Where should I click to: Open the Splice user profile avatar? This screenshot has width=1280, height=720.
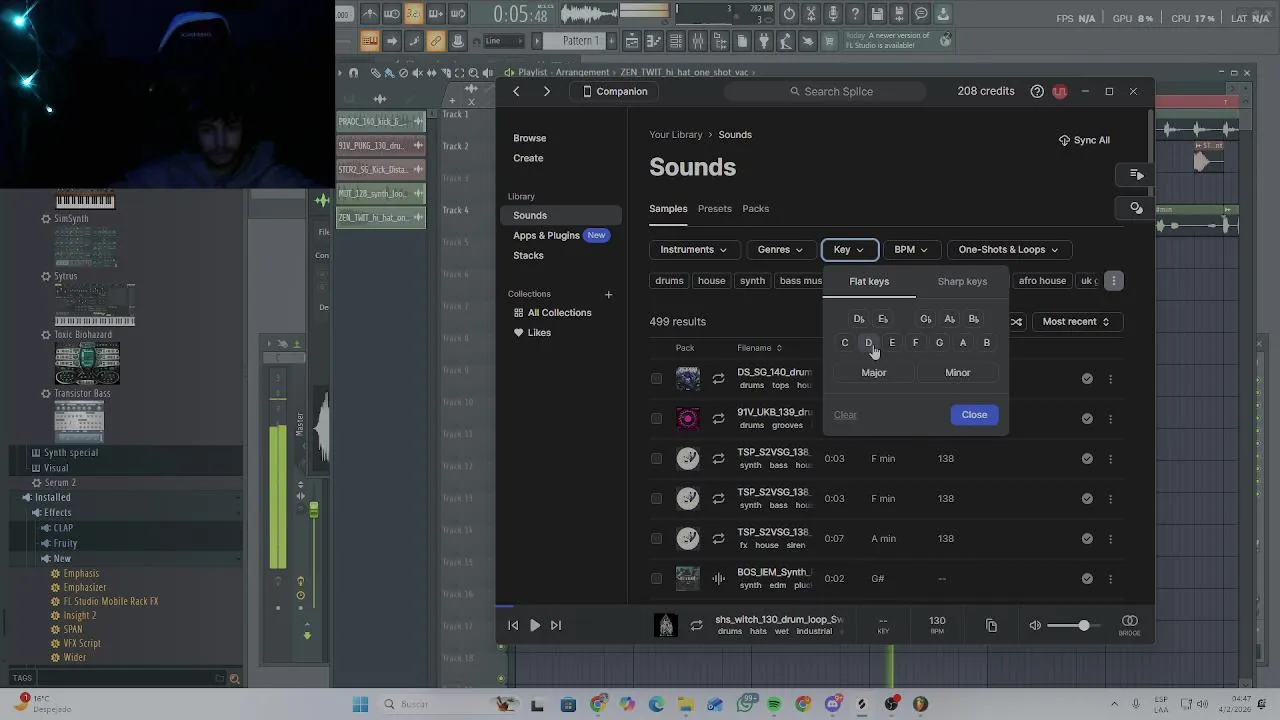[x=1059, y=91]
